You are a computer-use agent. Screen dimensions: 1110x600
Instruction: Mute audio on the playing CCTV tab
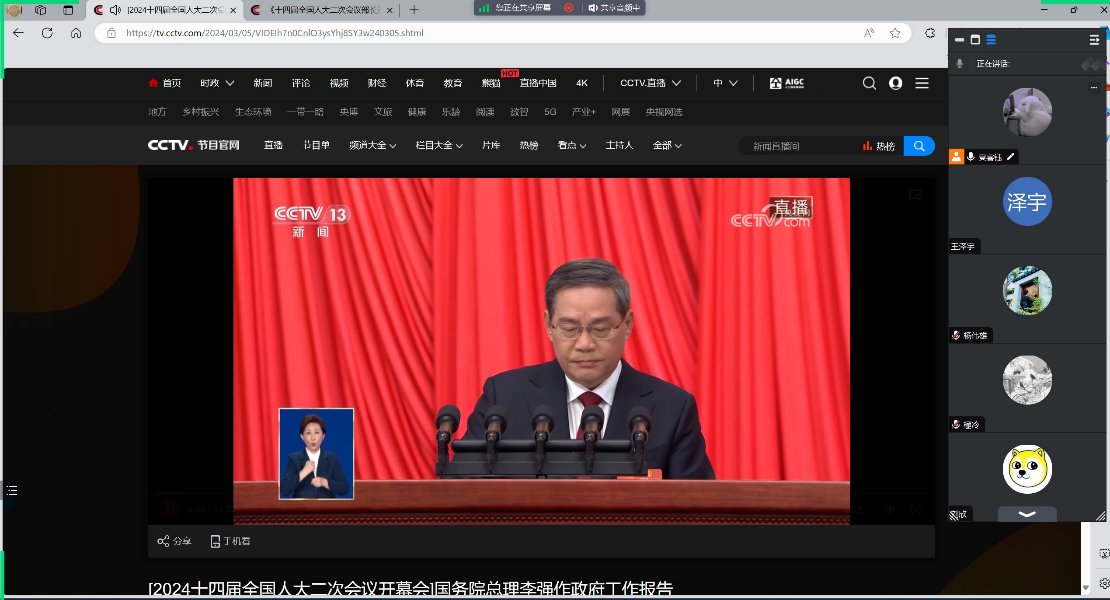tap(115, 10)
